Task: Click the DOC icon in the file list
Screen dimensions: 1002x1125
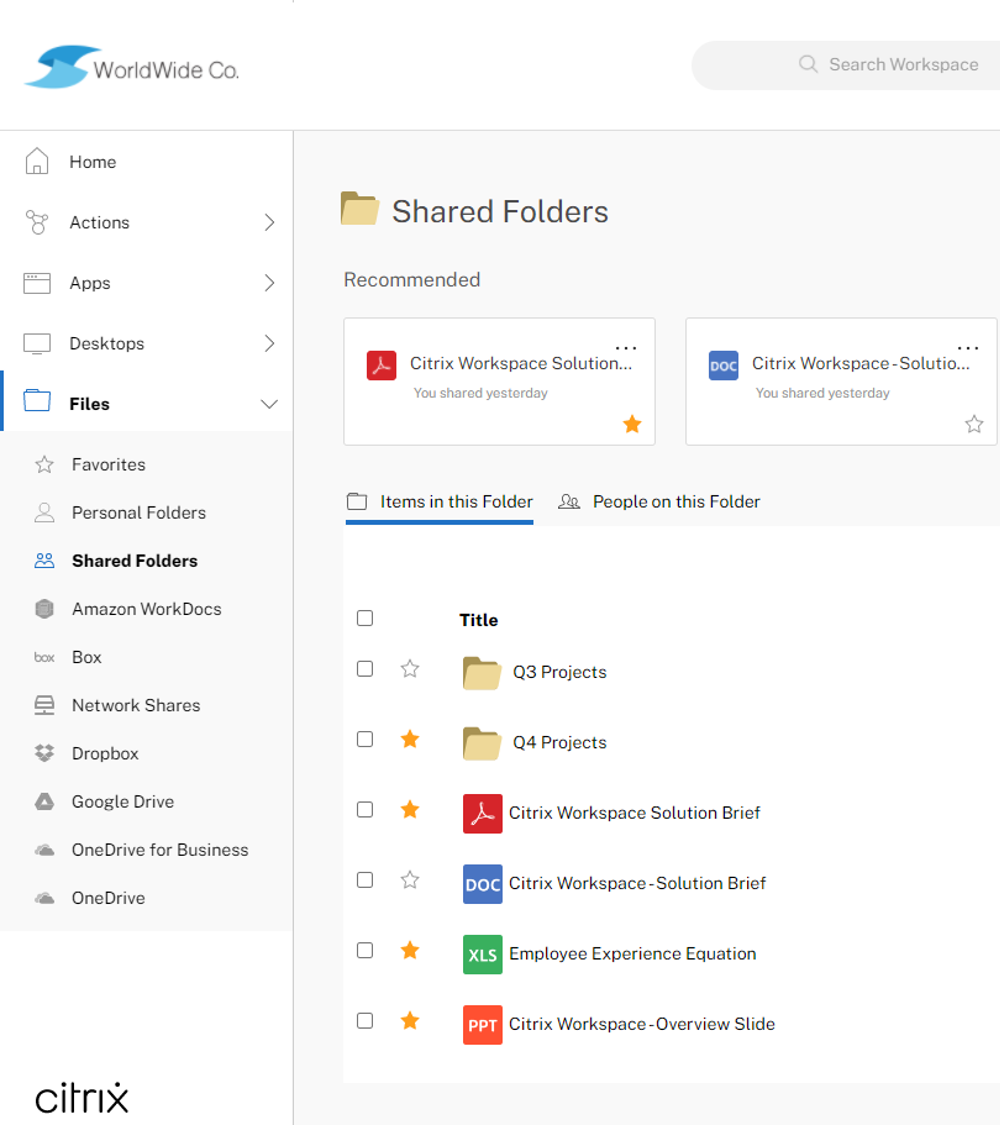Action: pos(483,884)
